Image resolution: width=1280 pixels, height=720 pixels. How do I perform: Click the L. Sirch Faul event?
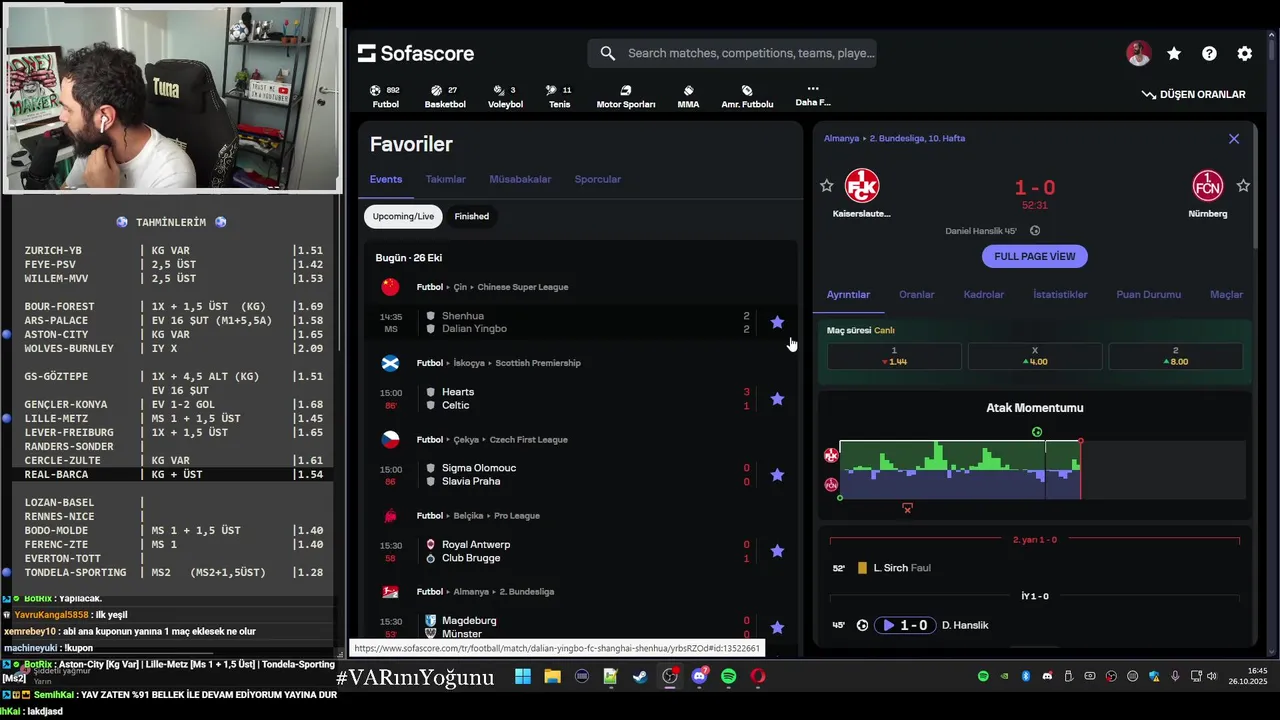point(1035,568)
